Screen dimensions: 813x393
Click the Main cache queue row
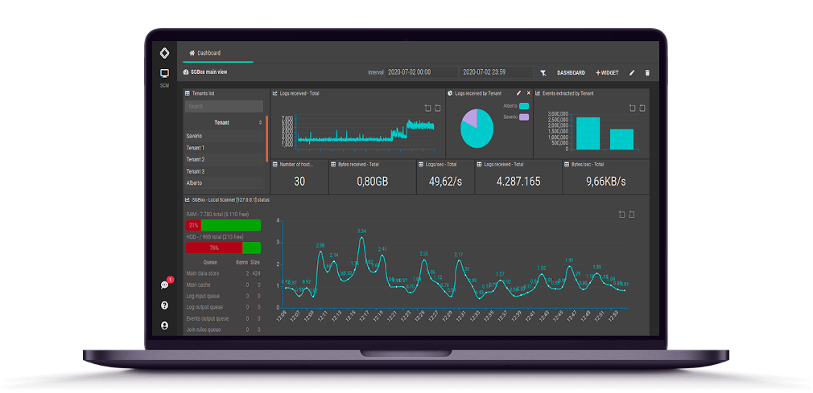pos(223,285)
